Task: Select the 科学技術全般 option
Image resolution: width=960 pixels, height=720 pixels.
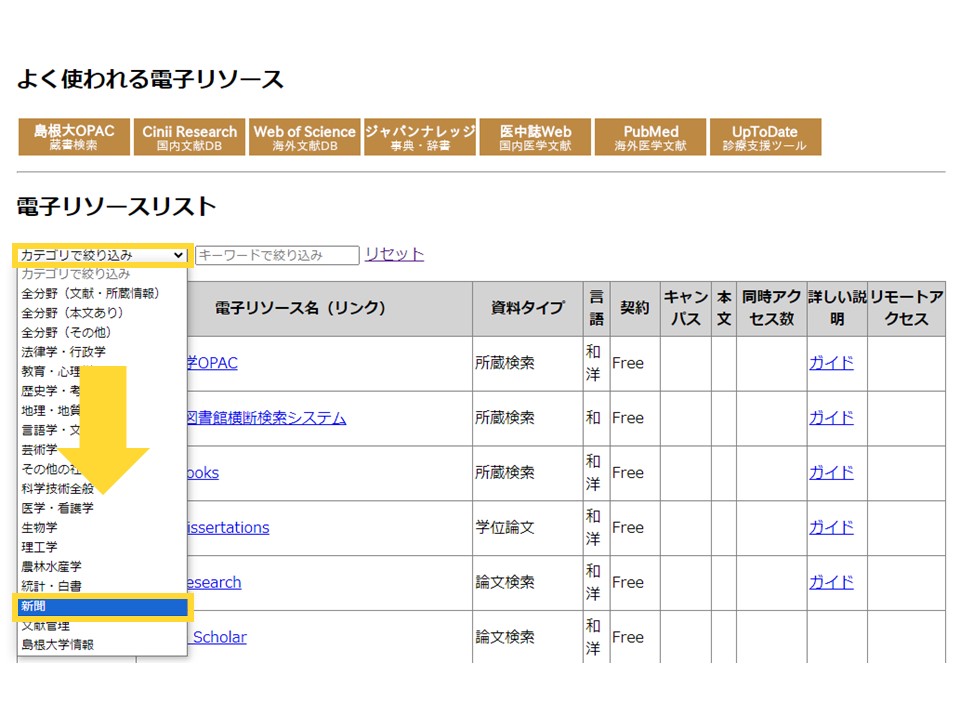Action: pyautogui.click(x=102, y=489)
